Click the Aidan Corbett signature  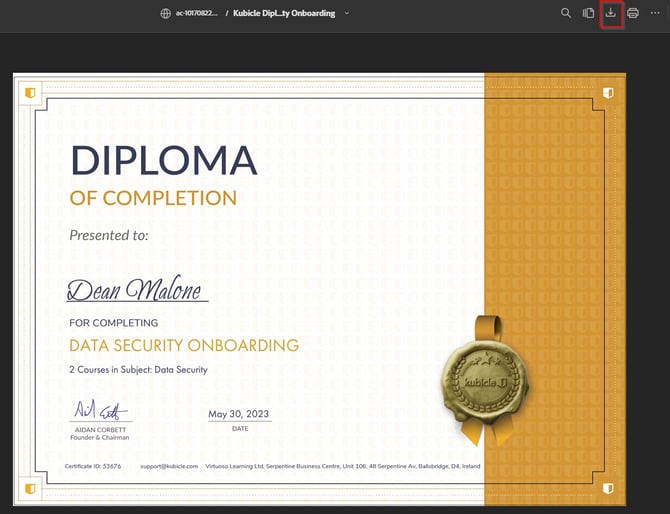[98, 410]
